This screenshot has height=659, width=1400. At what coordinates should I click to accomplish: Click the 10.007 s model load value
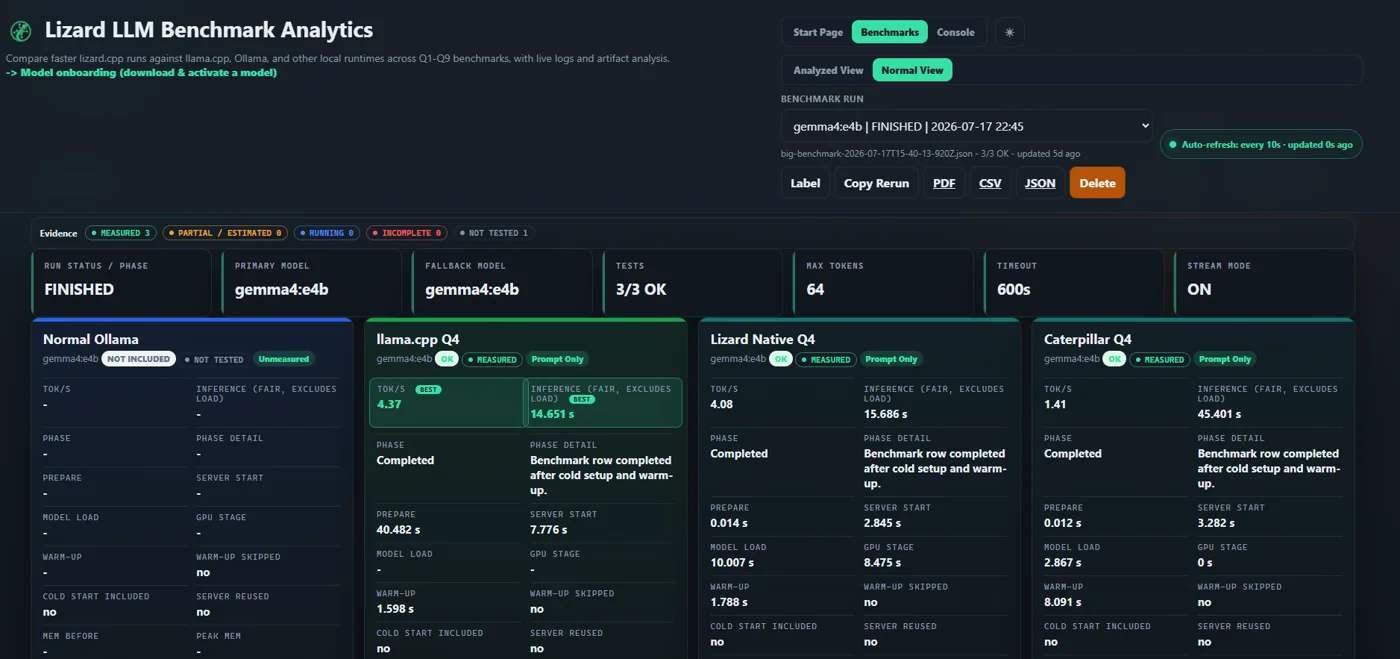pyautogui.click(x=732, y=563)
